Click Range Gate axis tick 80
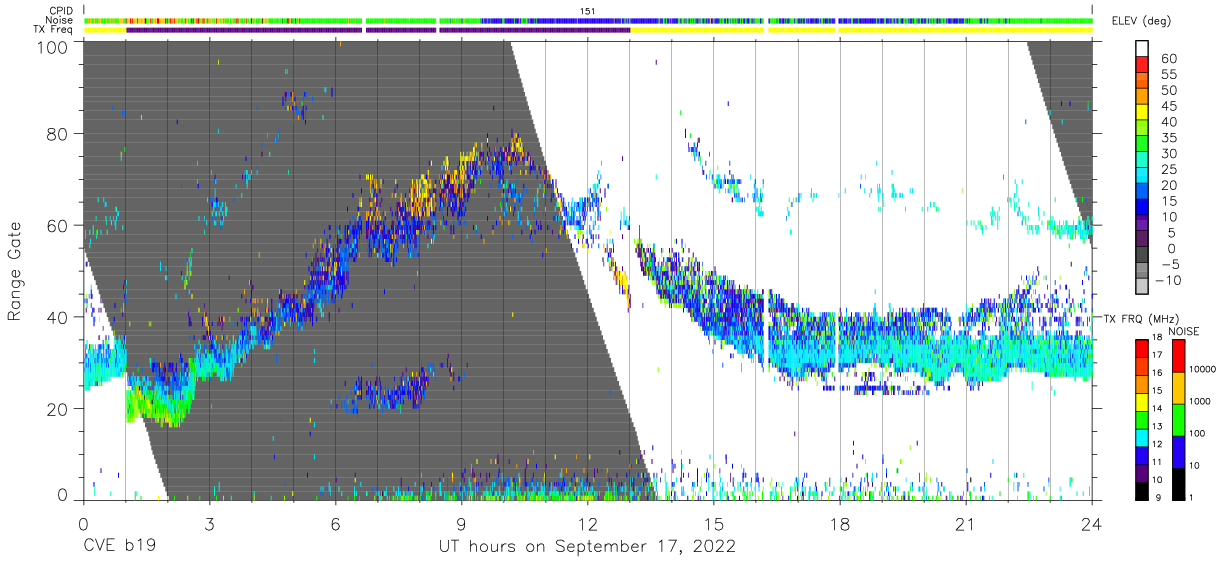This screenshot has height=567, width=1228. pos(58,135)
